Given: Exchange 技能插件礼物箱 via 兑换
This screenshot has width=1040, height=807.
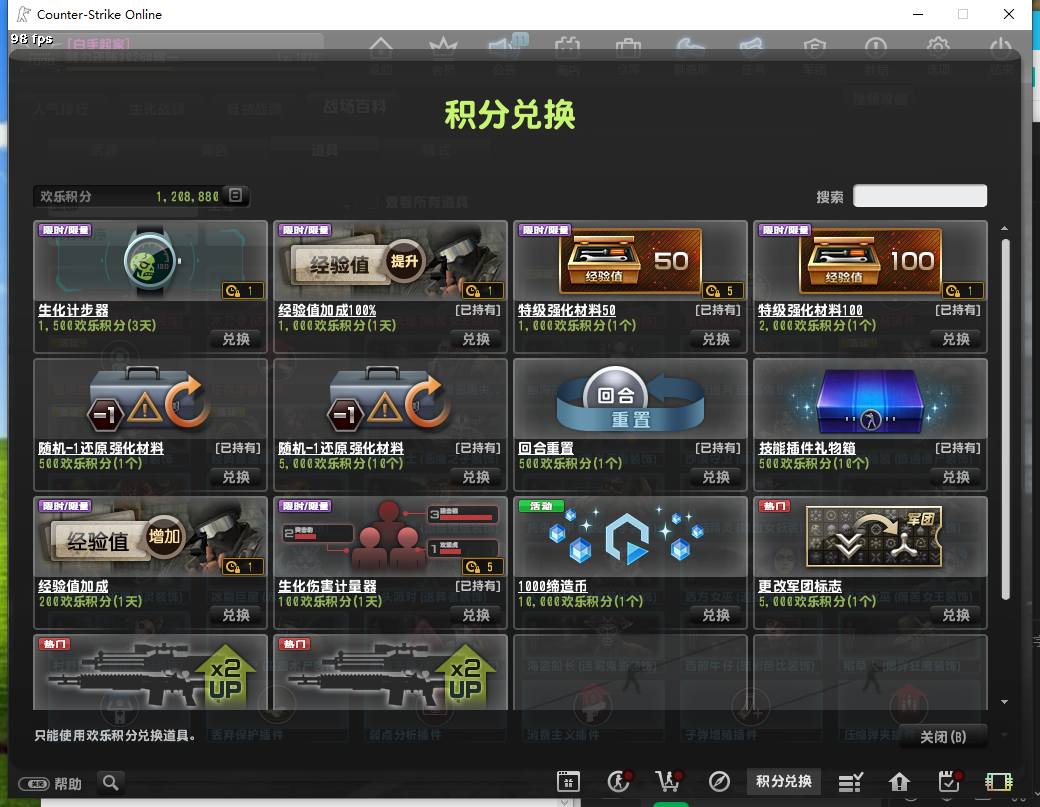Looking at the screenshot, I should click(x=956, y=477).
